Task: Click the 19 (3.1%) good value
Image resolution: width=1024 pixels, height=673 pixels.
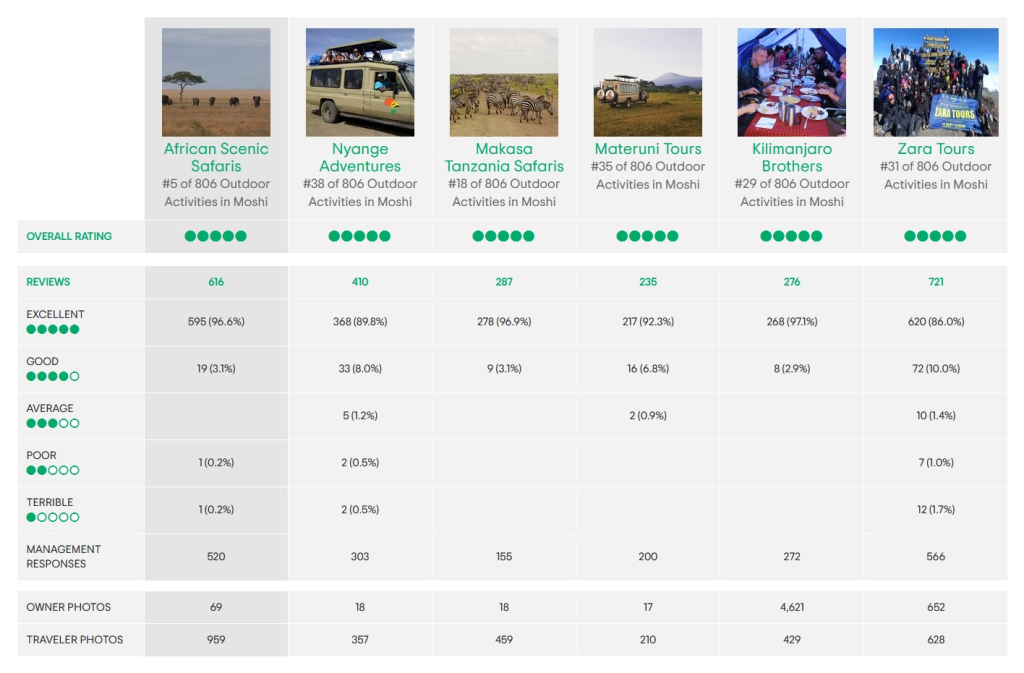Action: click(216, 369)
